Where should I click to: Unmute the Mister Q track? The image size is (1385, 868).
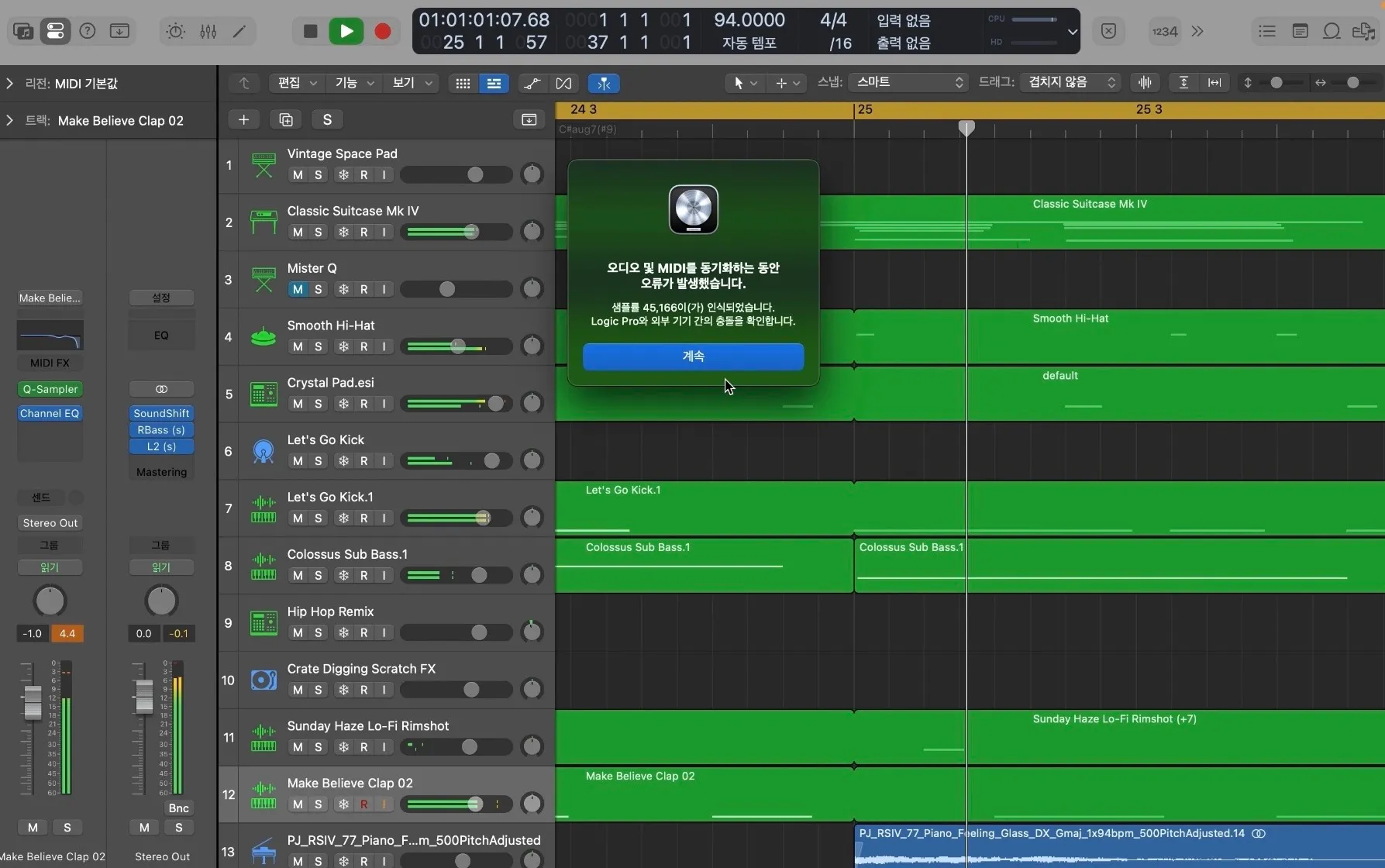click(298, 289)
